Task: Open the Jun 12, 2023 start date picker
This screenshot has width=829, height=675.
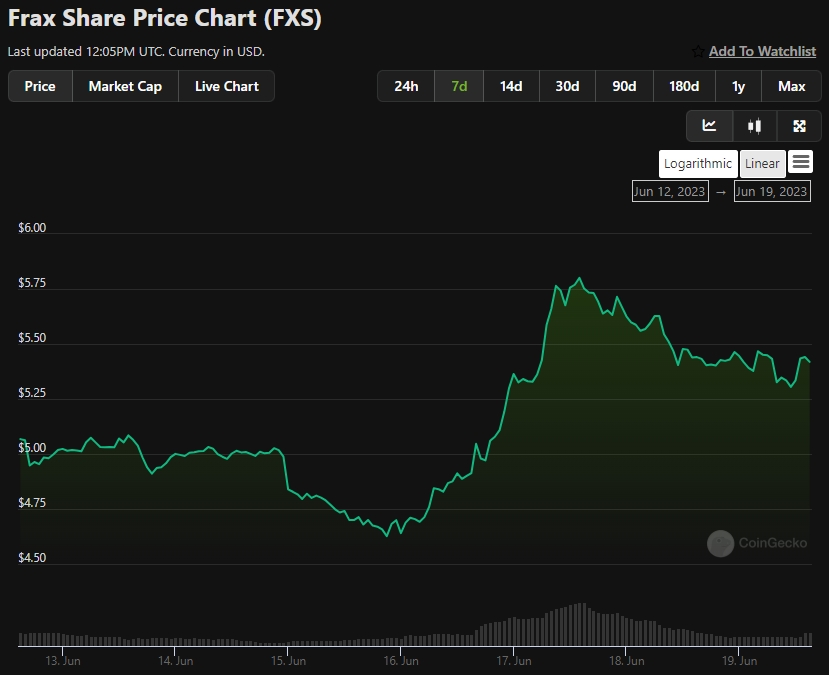Action: (669, 191)
